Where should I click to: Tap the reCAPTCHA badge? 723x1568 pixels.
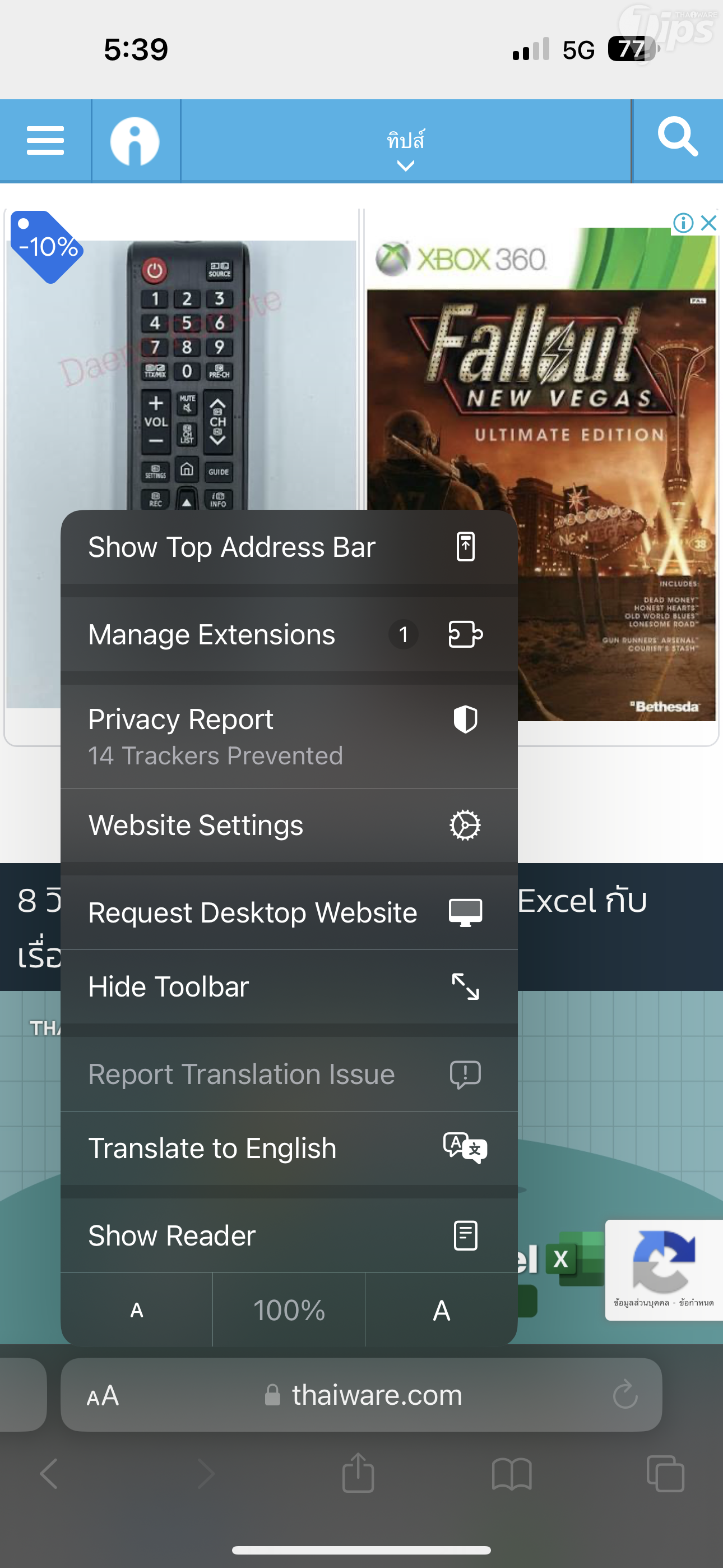(x=664, y=1270)
